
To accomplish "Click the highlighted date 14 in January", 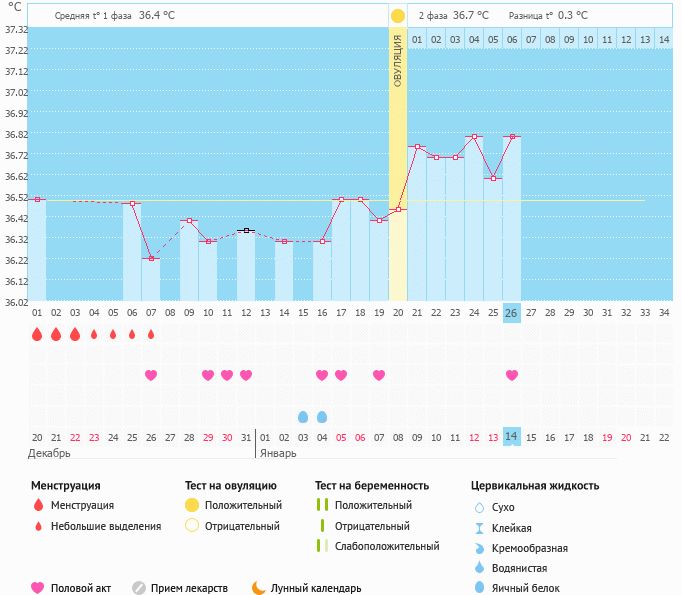I will pos(512,437).
